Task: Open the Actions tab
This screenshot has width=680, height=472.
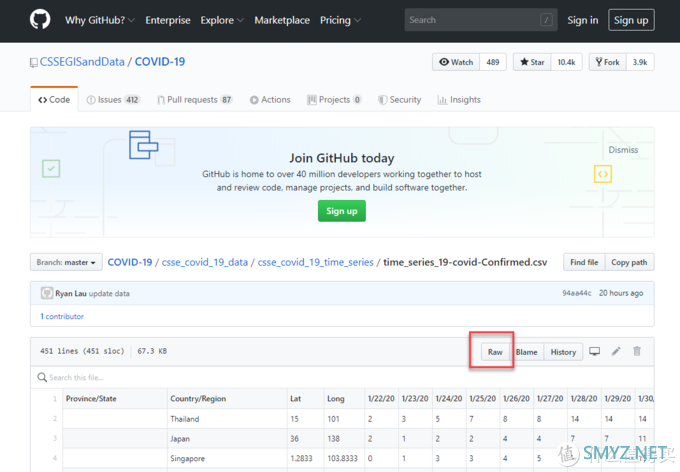Action: [x=270, y=100]
